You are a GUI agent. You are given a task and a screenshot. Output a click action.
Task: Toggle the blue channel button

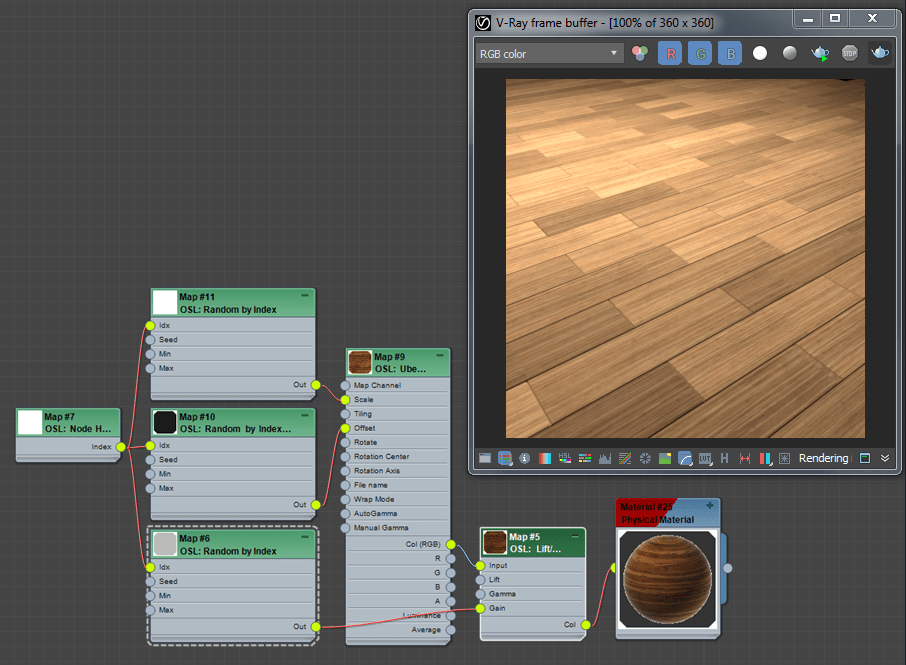(730, 54)
